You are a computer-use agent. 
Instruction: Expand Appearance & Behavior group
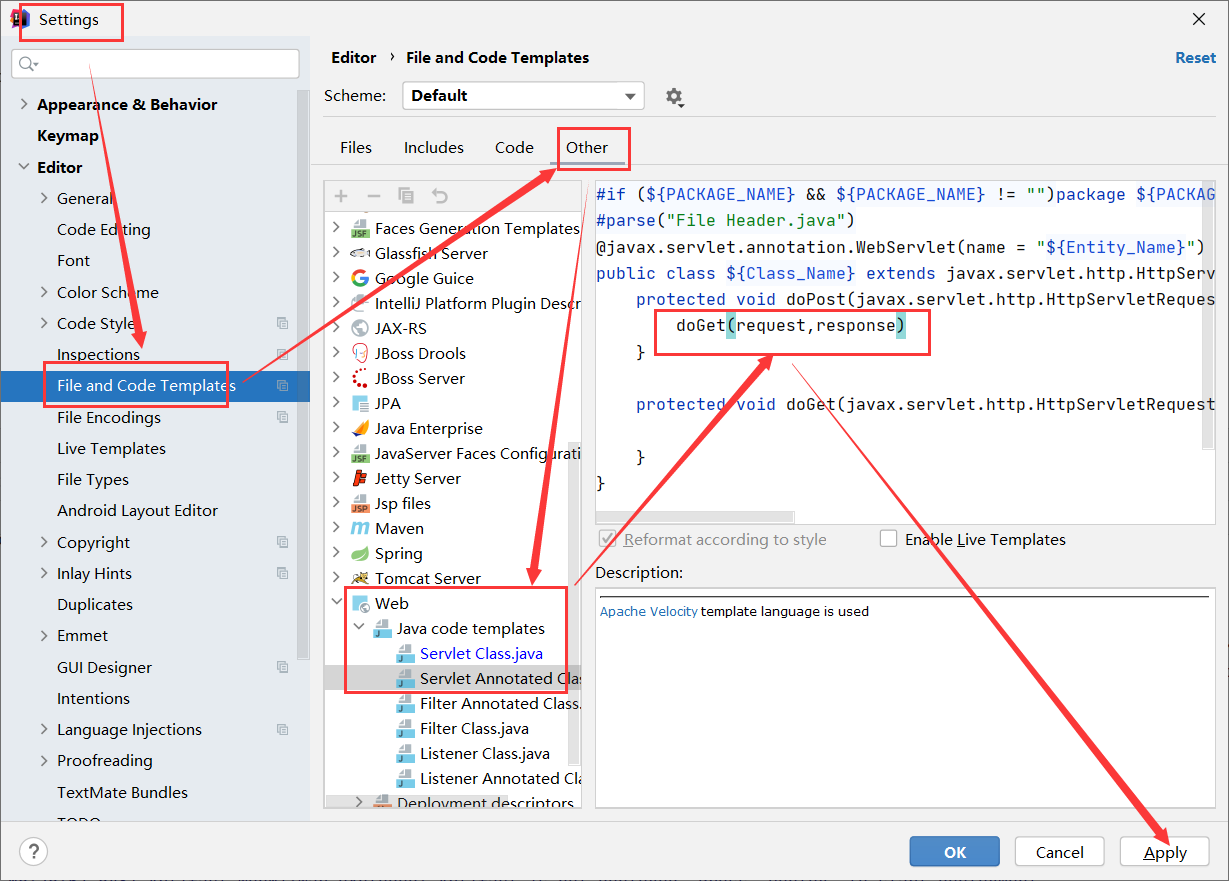coord(24,104)
